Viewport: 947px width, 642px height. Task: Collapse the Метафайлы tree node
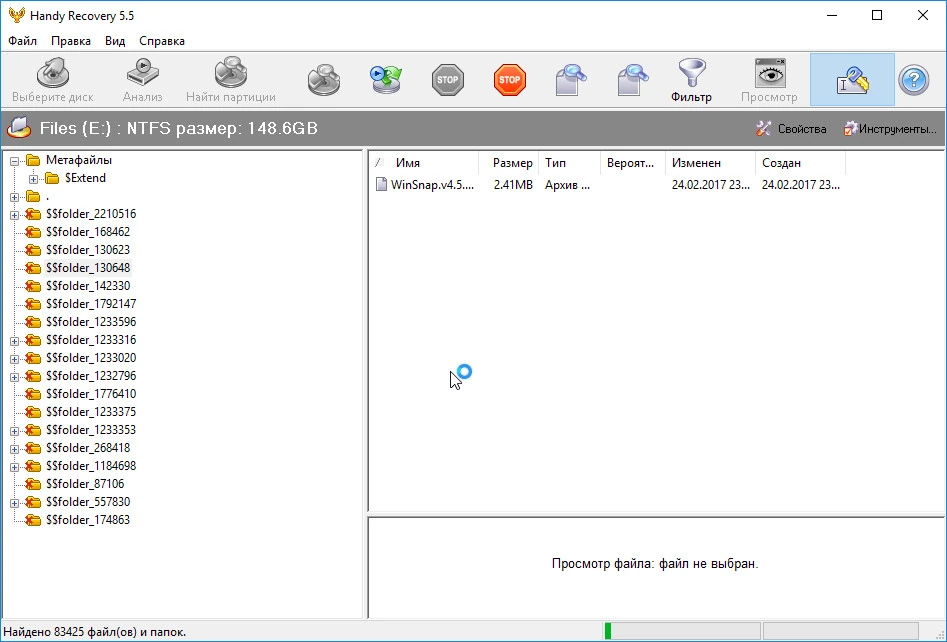14,161
